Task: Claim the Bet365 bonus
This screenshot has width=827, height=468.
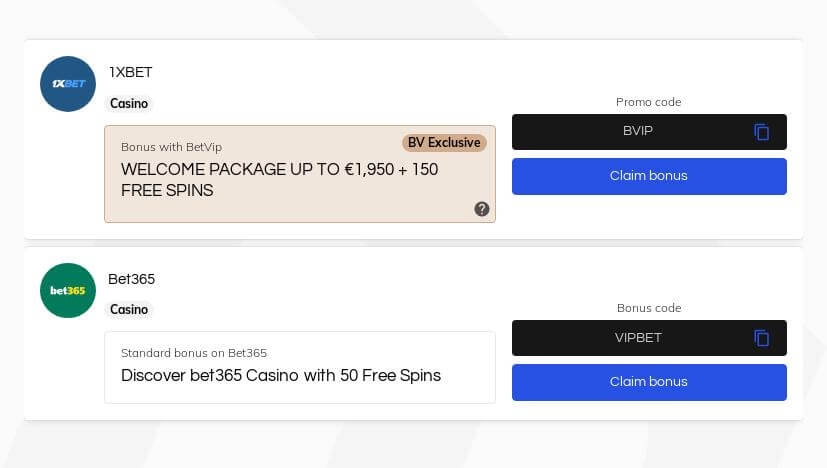Action: 649,382
